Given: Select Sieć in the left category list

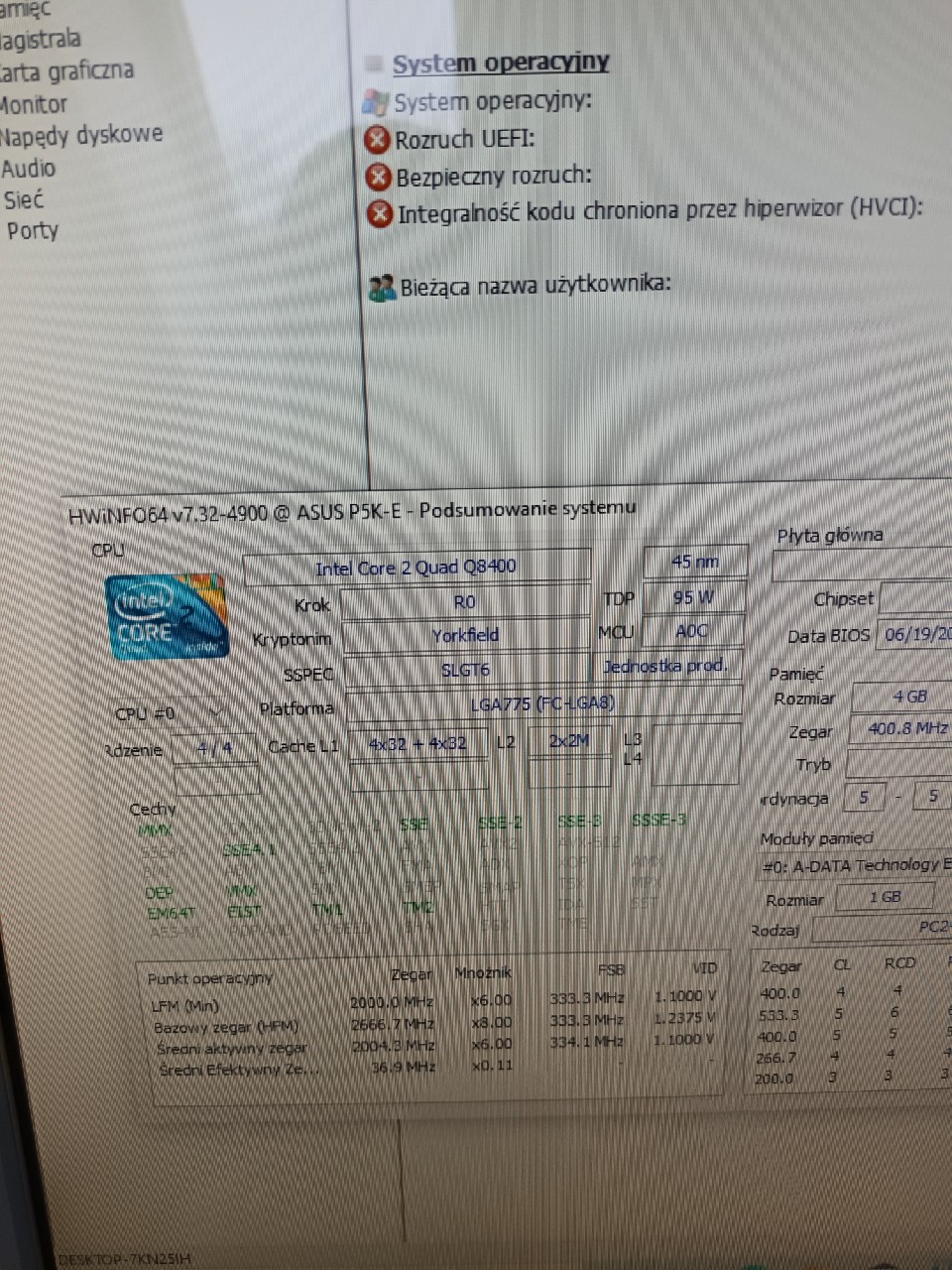Looking at the screenshot, I should [24, 199].
